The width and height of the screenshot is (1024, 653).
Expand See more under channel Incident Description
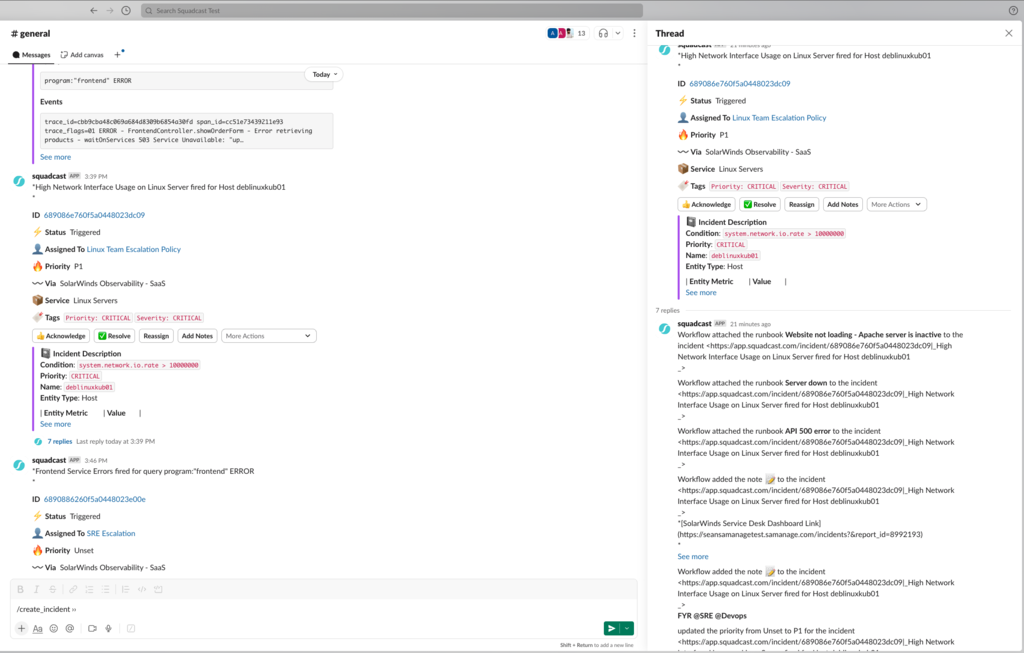pos(56,424)
